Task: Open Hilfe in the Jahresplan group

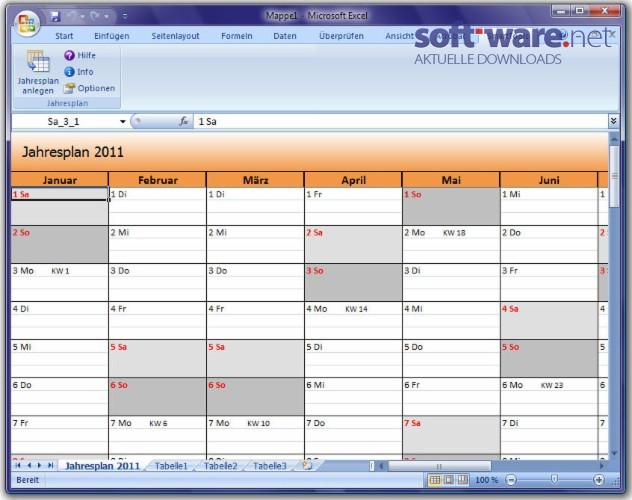Action: (x=80, y=55)
